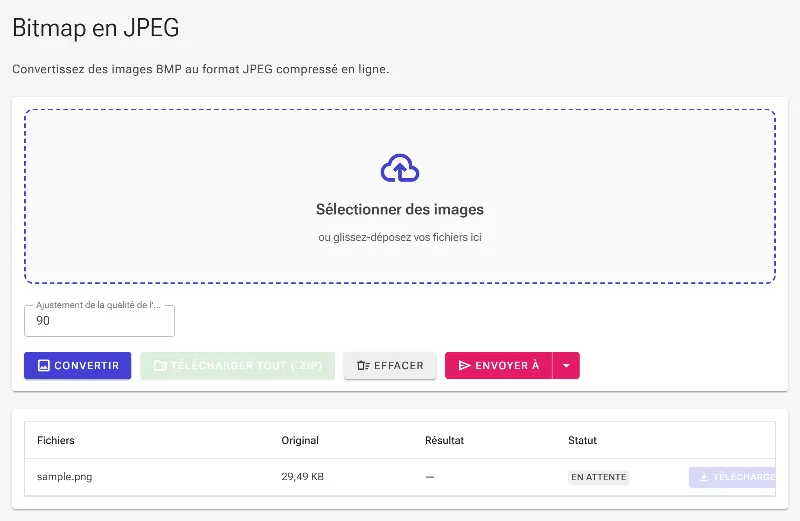Click the Convertir button

tap(78, 365)
